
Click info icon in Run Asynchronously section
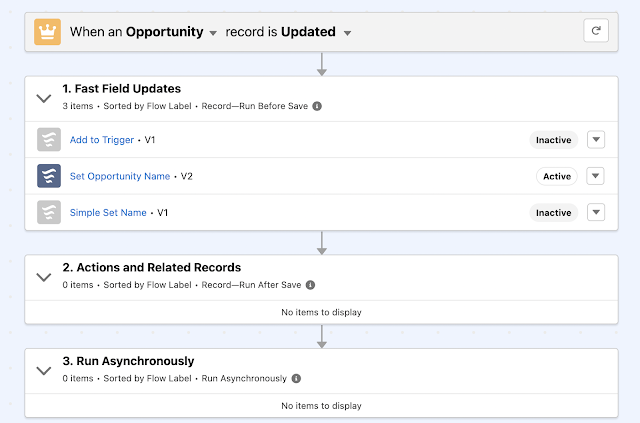point(296,379)
